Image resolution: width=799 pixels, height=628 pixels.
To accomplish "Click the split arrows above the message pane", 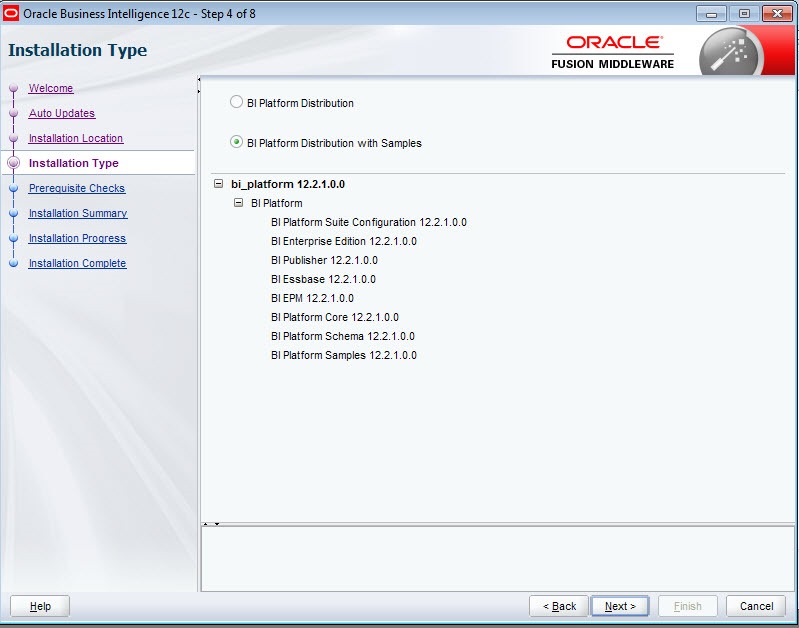I will coord(211,524).
